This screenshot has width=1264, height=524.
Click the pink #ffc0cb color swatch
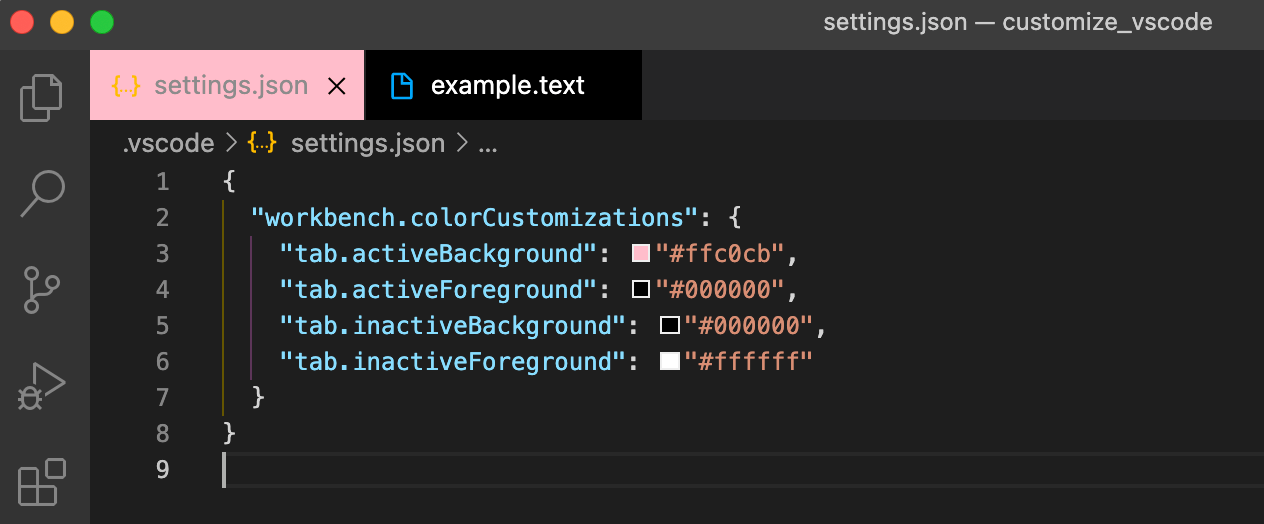[x=641, y=254]
